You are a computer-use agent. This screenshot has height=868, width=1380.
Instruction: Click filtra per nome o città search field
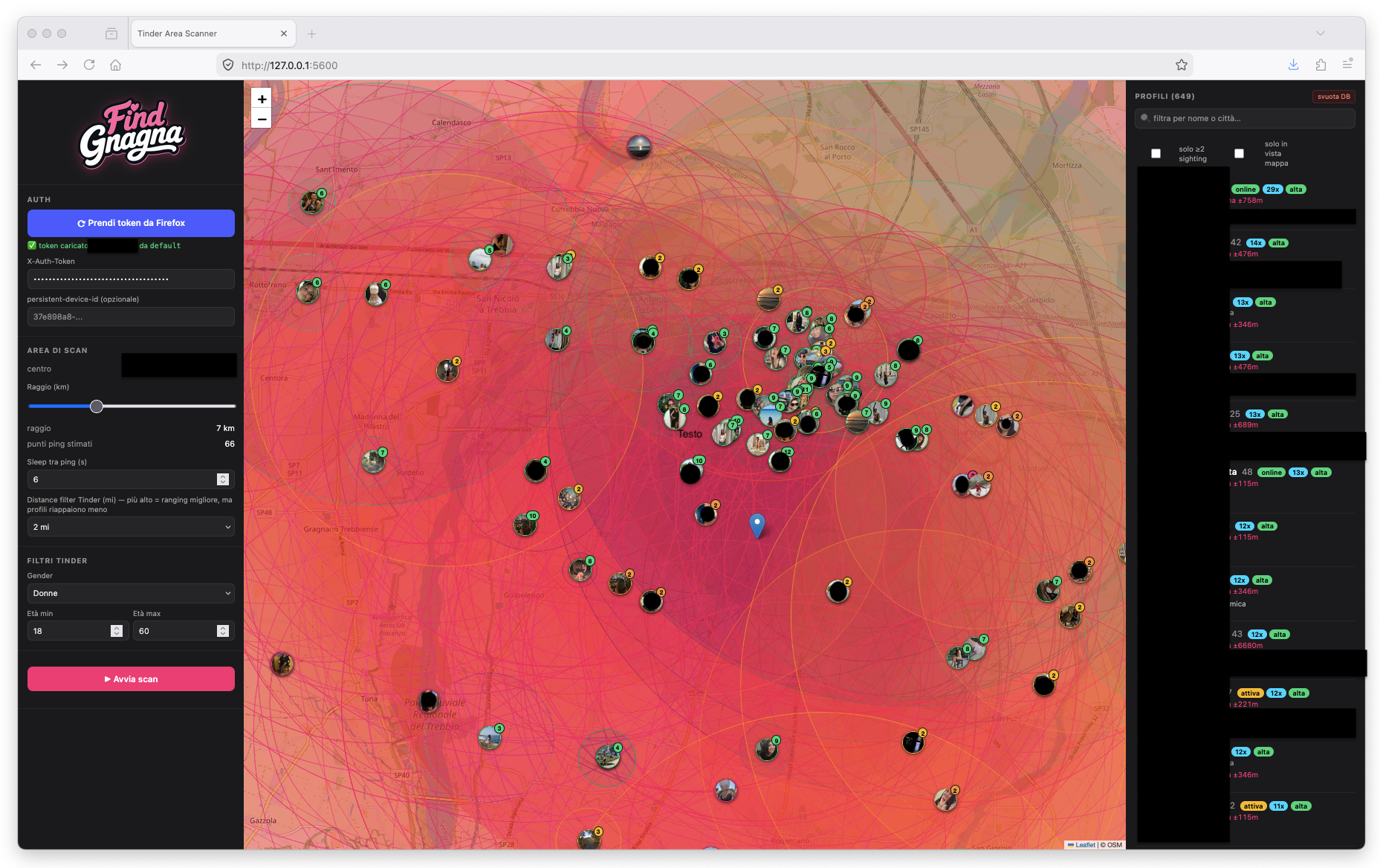point(1245,118)
